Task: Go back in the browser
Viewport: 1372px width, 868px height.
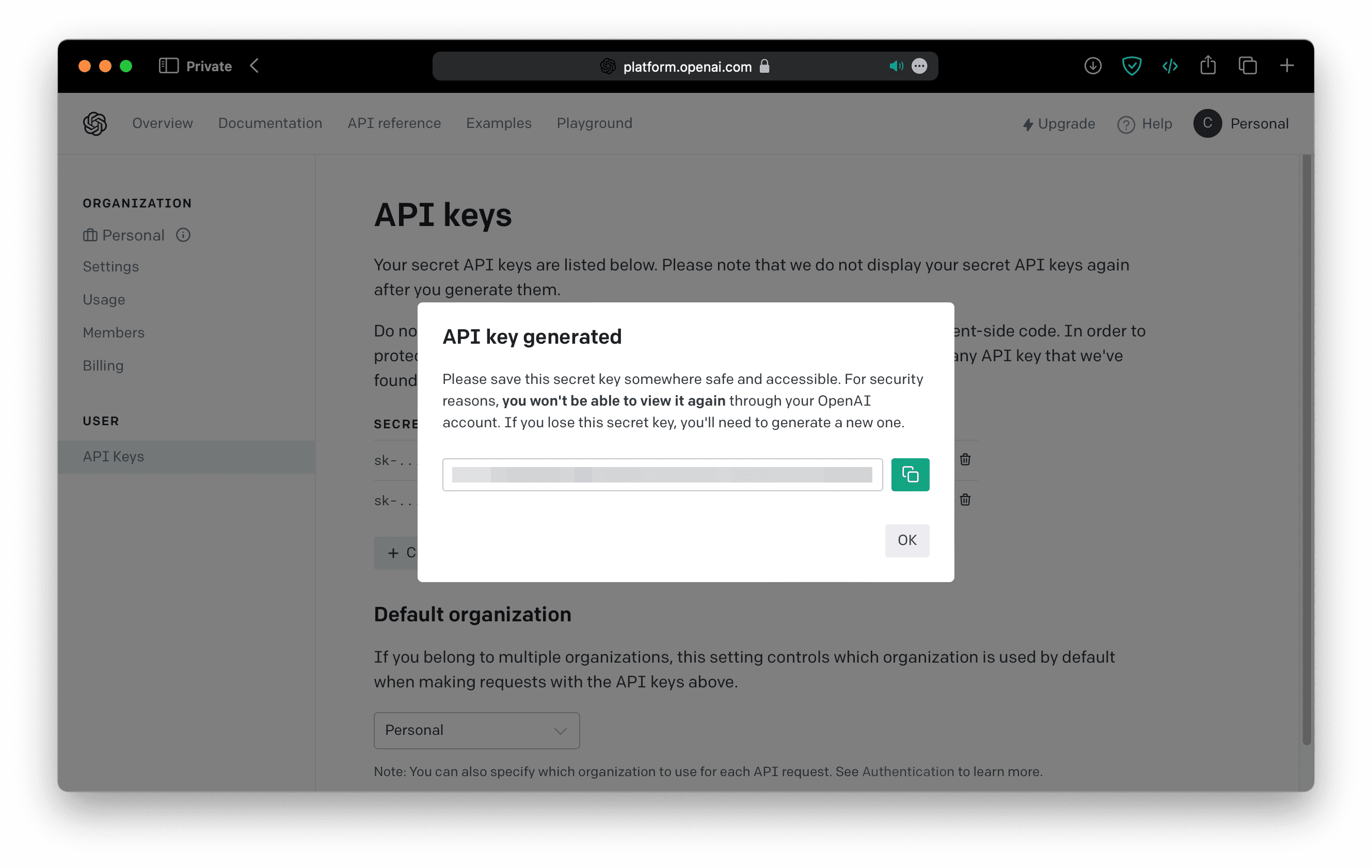Action: [x=254, y=66]
